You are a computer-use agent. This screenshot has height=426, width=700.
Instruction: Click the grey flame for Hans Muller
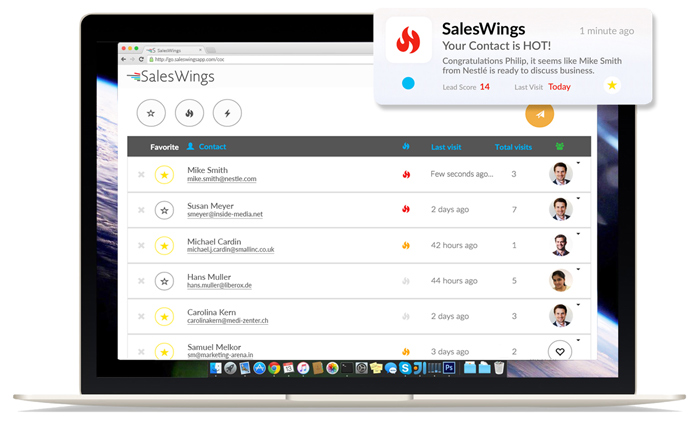[x=406, y=281]
